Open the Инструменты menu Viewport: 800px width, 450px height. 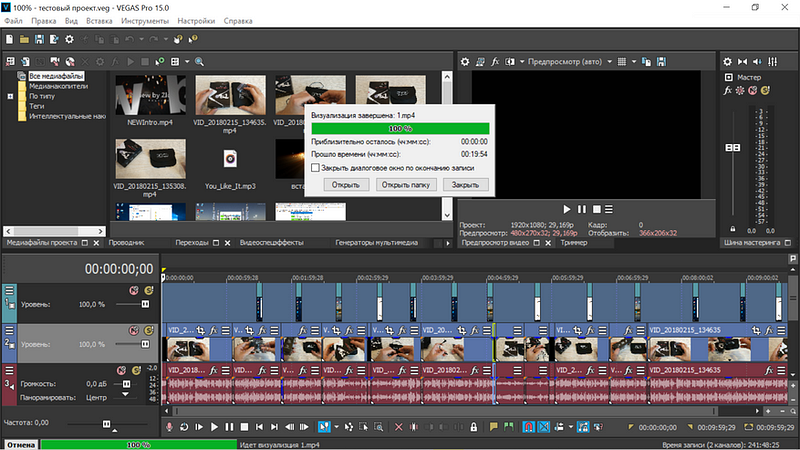pos(145,21)
